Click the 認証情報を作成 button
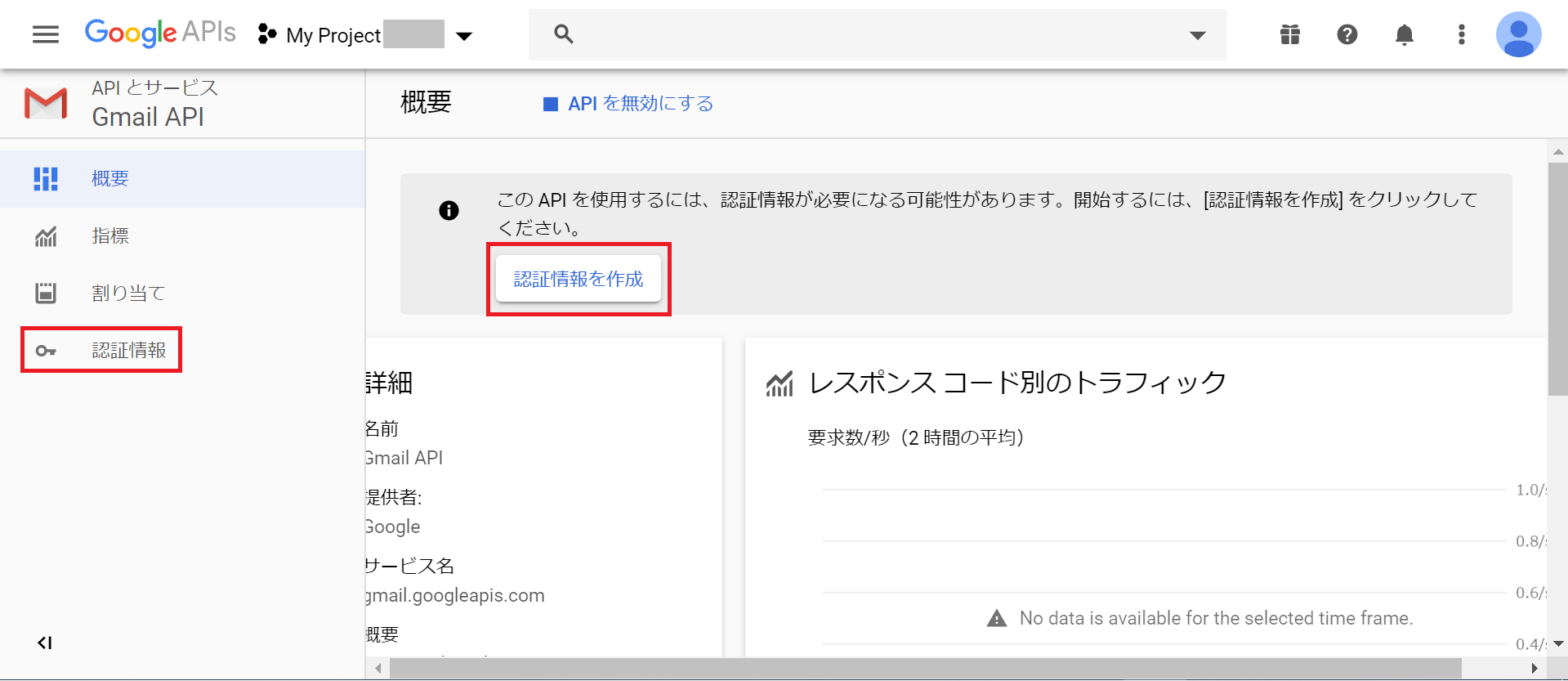The height and width of the screenshot is (681, 1568). 579,279
